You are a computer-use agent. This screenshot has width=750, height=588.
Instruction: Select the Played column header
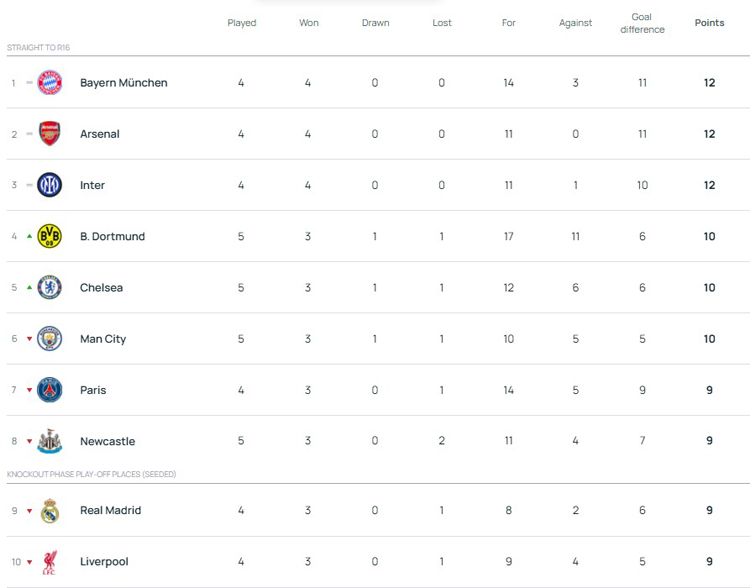point(241,23)
